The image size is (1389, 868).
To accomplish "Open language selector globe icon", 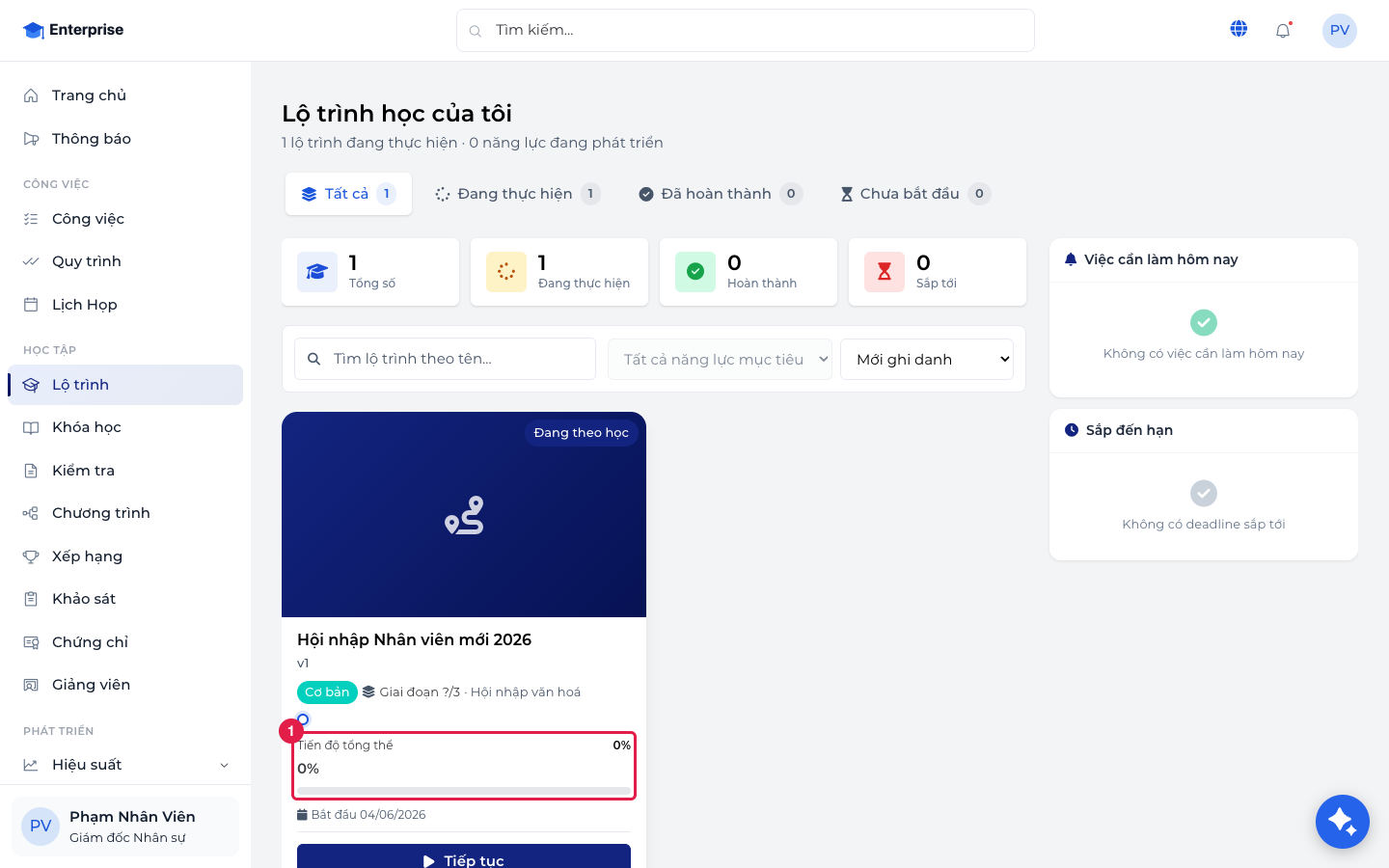I will pyautogui.click(x=1239, y=30).
